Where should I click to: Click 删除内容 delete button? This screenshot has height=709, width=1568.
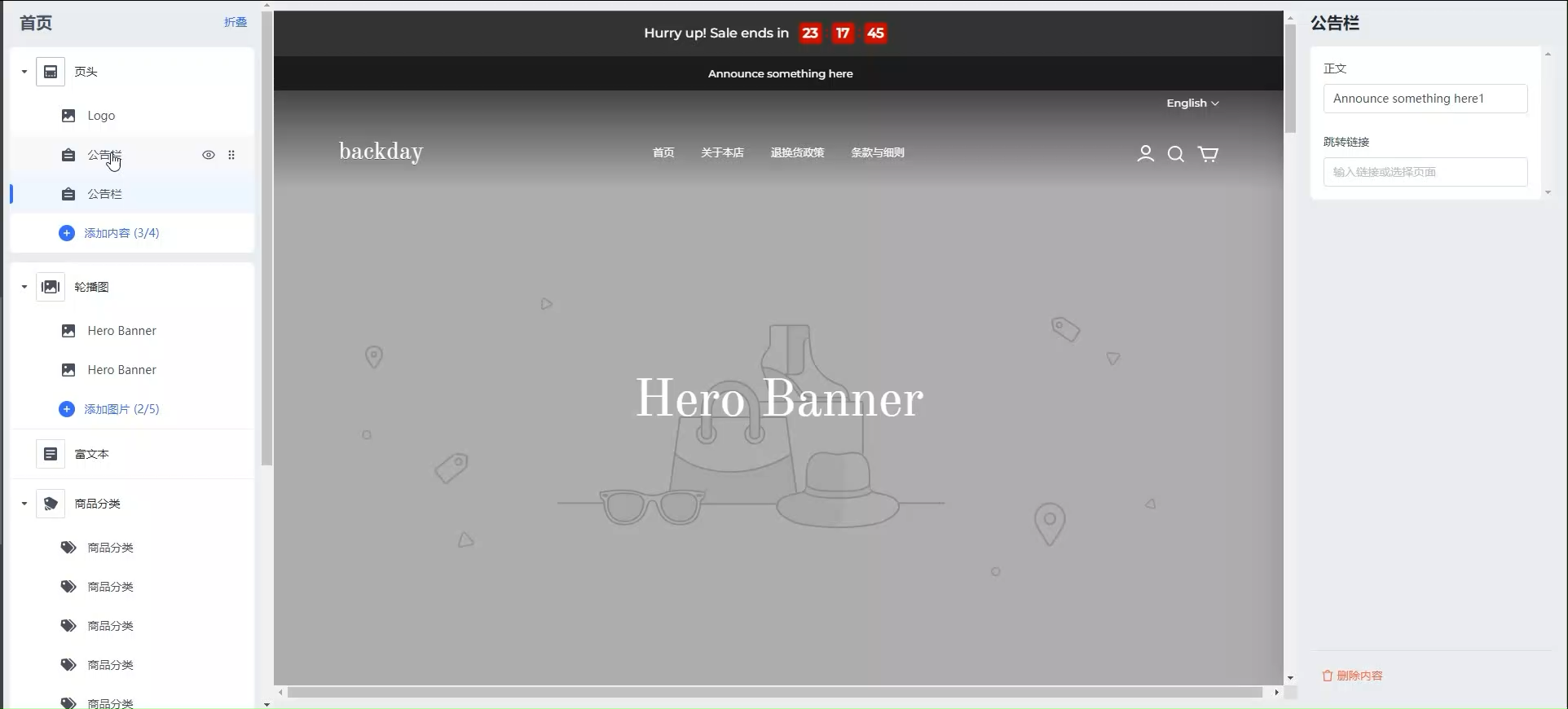[1352, 676]
